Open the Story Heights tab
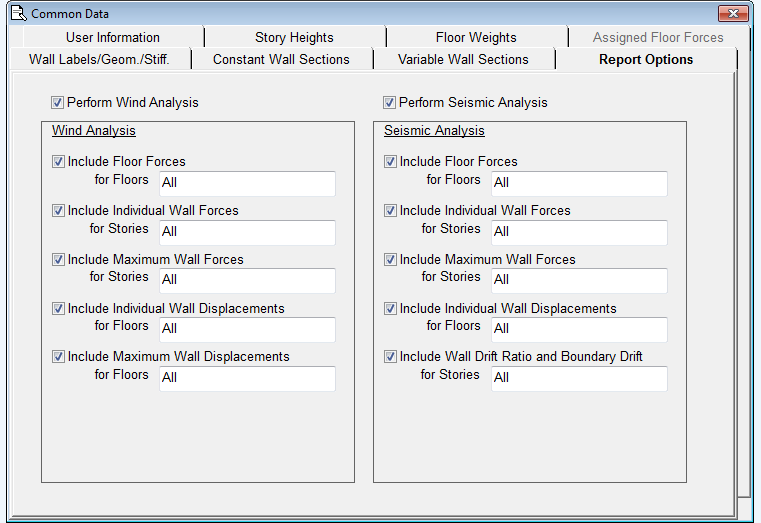The width and height of the screenshot is (761, 523). [x=294, y=37]
